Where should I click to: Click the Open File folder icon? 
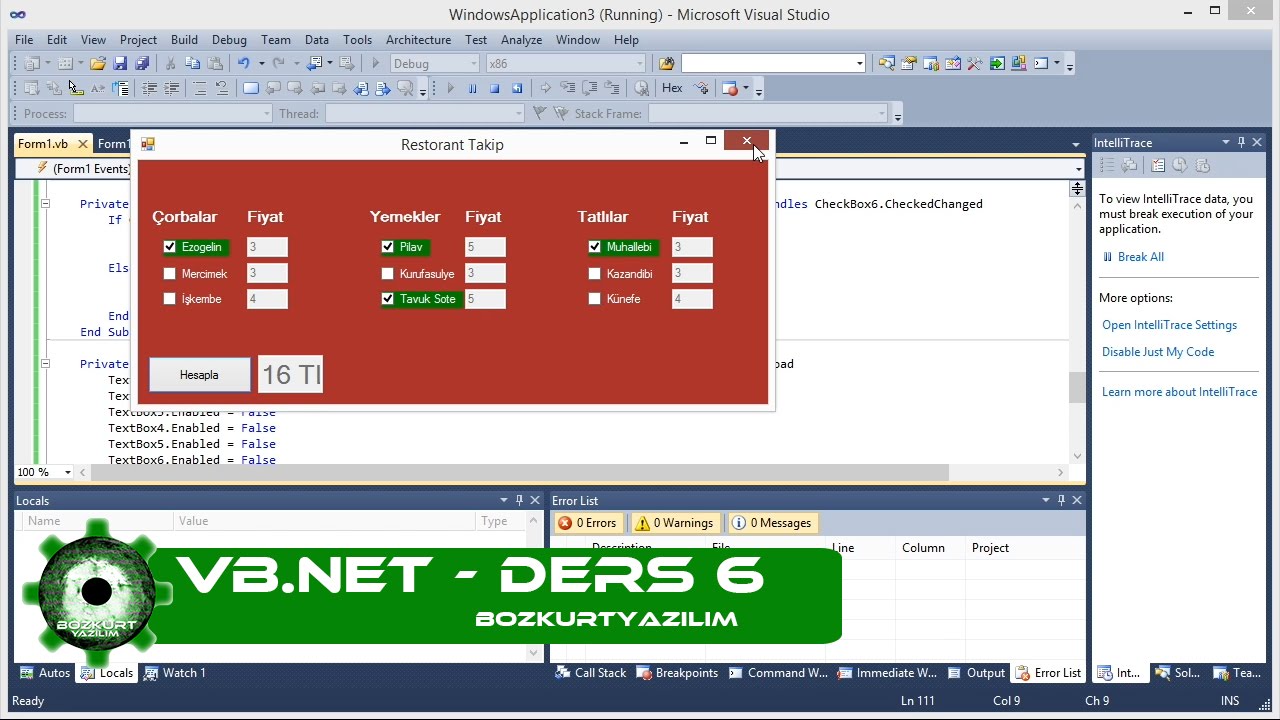click(98, 63)
